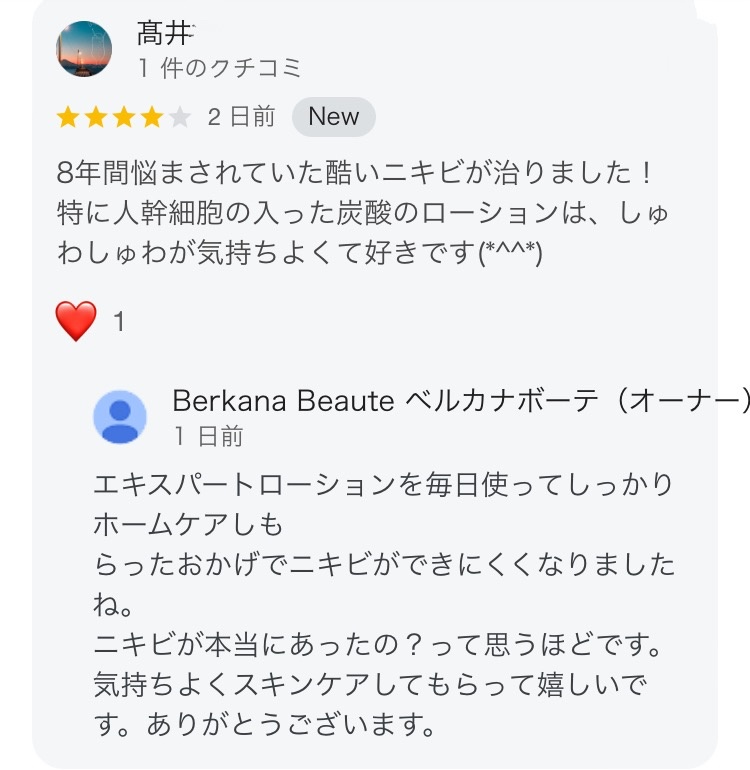Click the fourth yellow rating star
750x770 pixels.
pos(152,118)
